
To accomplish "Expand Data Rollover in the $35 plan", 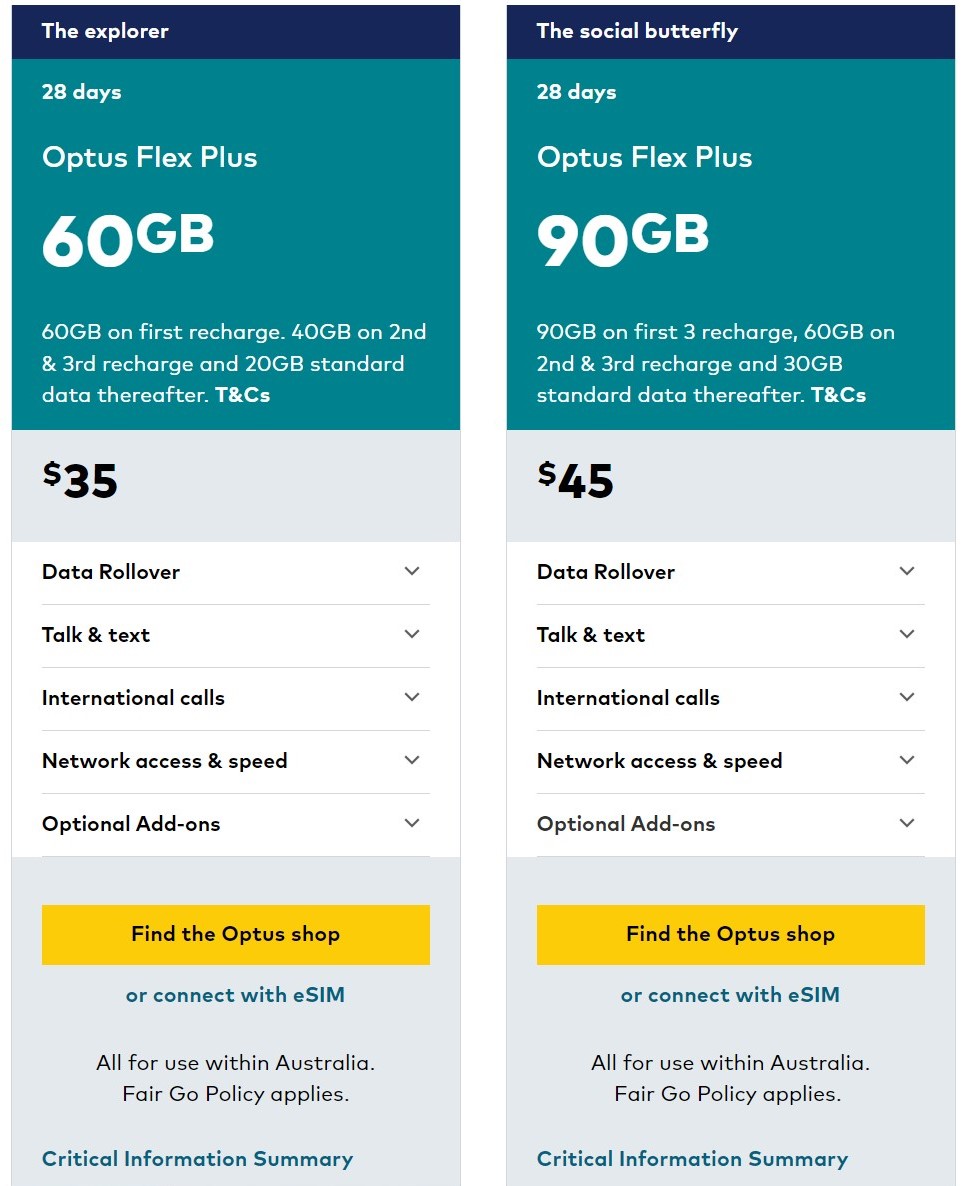I will (235, 572).
